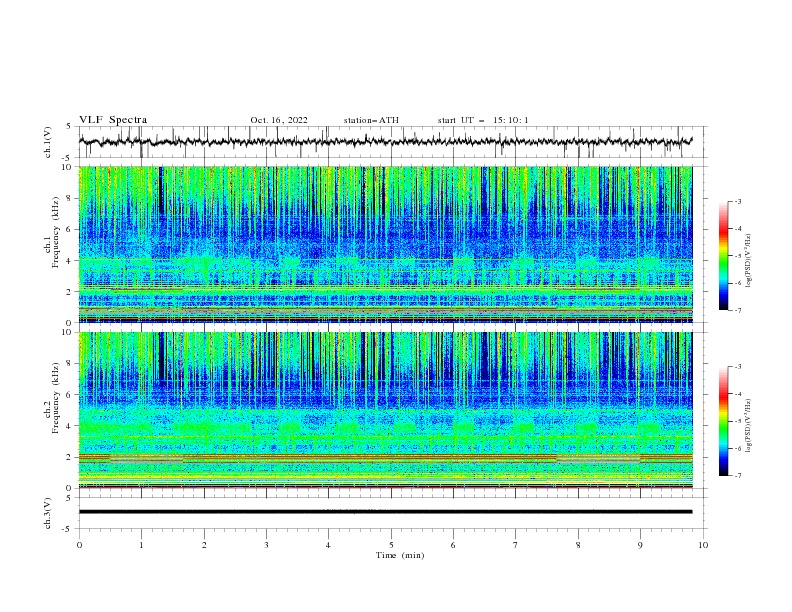
Task: Click the ch.2 spectrogram panel
Action: click(x=386, y=410)
